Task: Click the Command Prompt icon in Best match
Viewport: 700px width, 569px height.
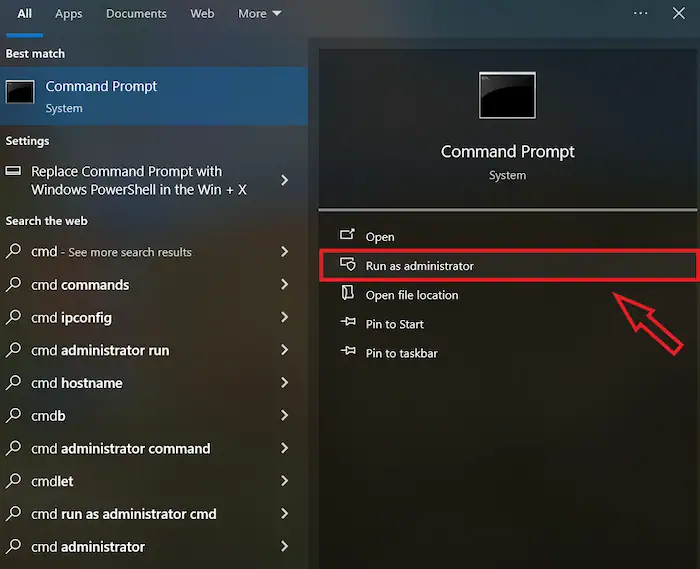Action: (x=20, y=93)
